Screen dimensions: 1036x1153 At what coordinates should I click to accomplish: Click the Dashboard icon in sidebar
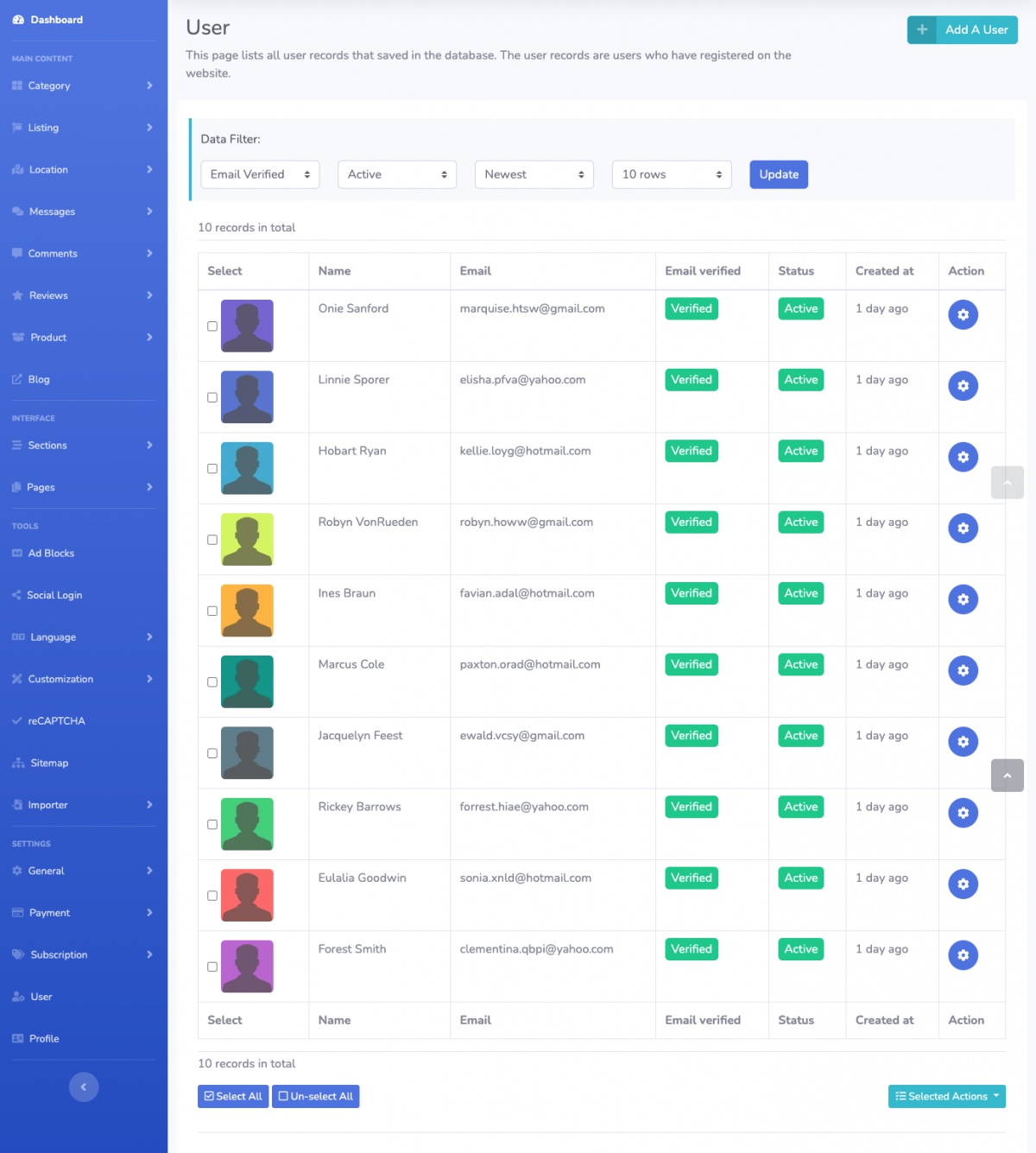click(x=18, y=20)
